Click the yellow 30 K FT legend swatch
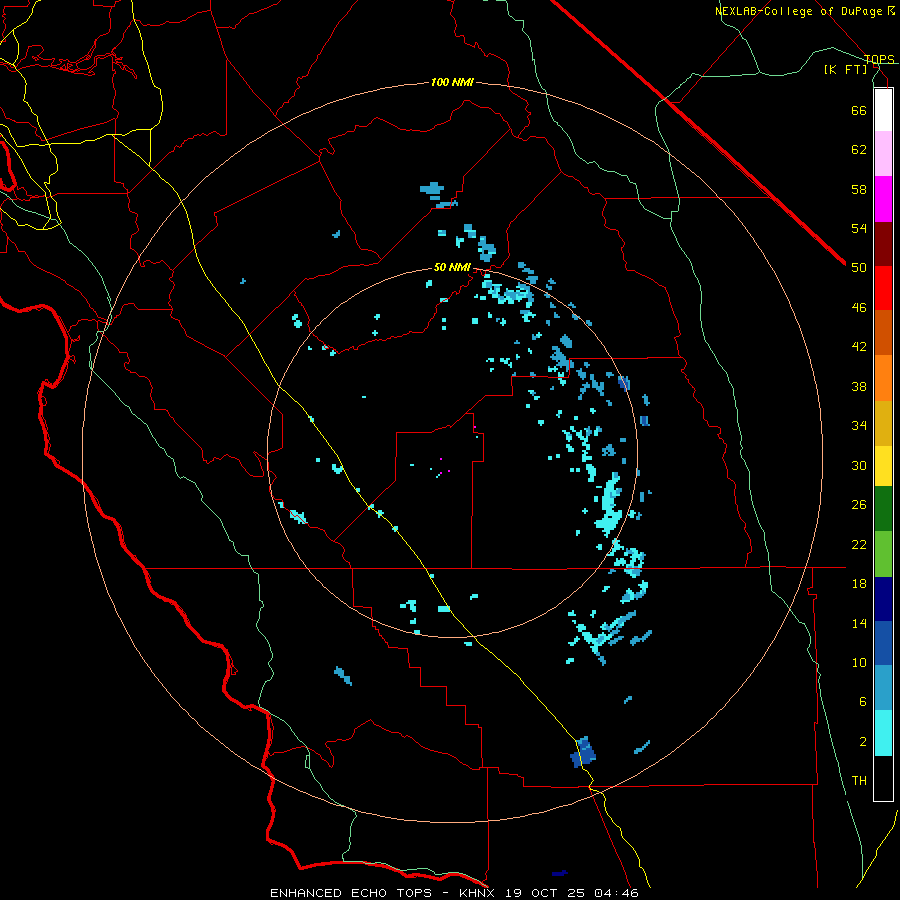The width and height of the screenshot is (900, 900). coord(883,466)
